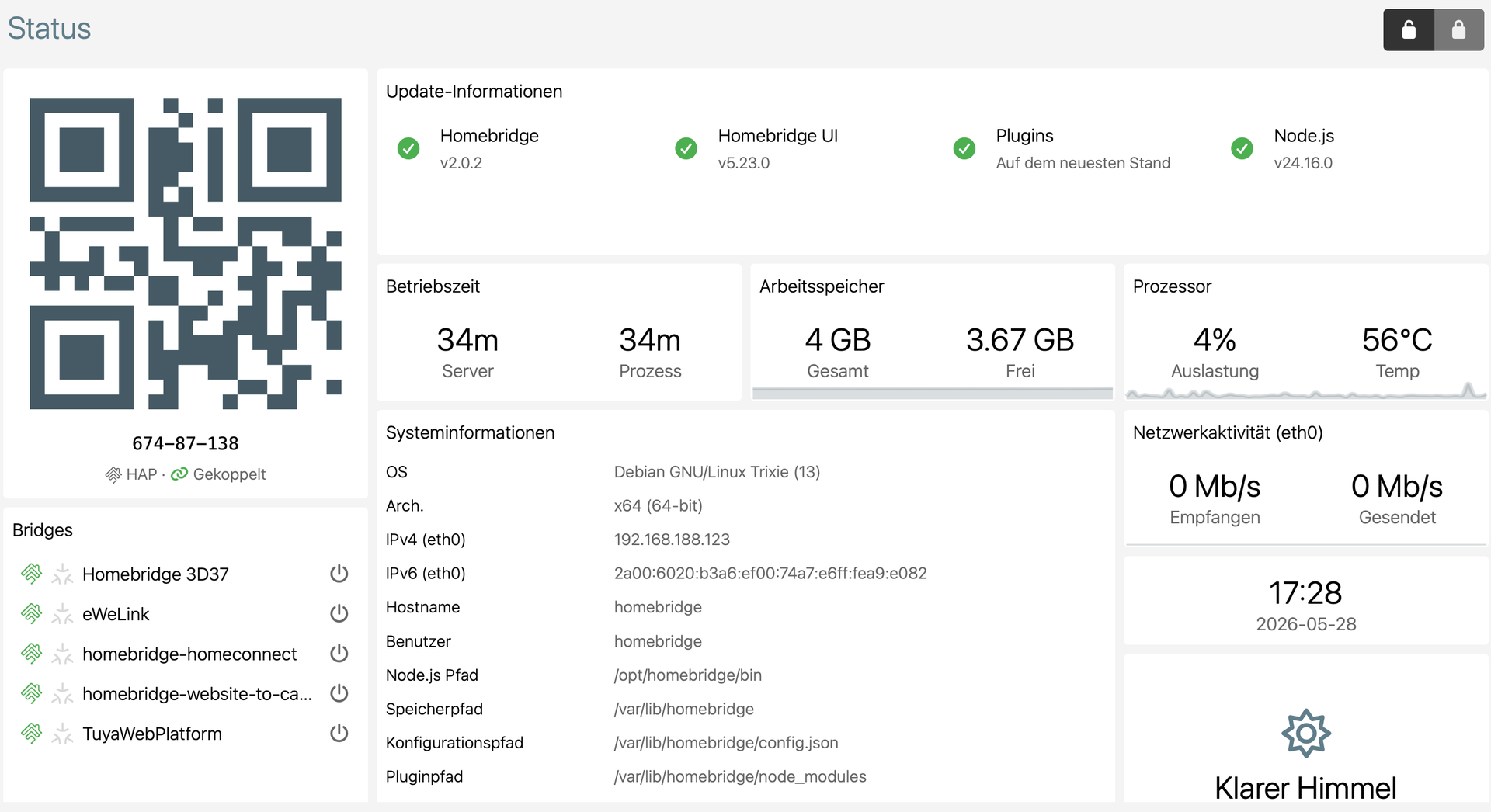Click the Node.js version check icon
This screenshot has width=1491, height=812.
1242,148
